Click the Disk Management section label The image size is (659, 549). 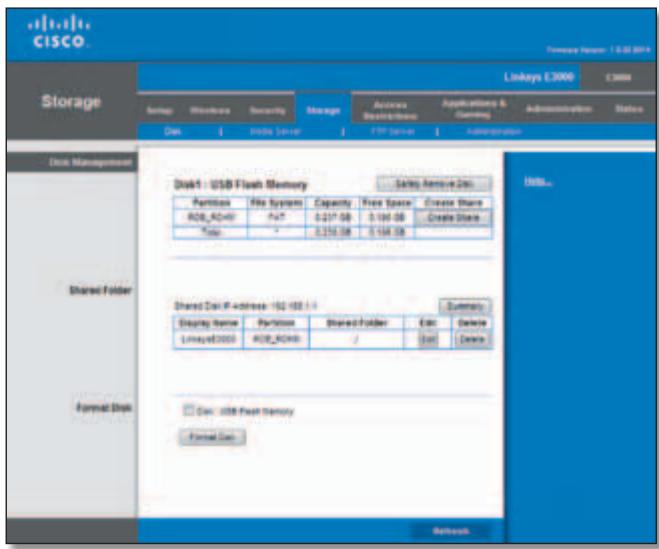pyautogui.click(x=90, y=162)
